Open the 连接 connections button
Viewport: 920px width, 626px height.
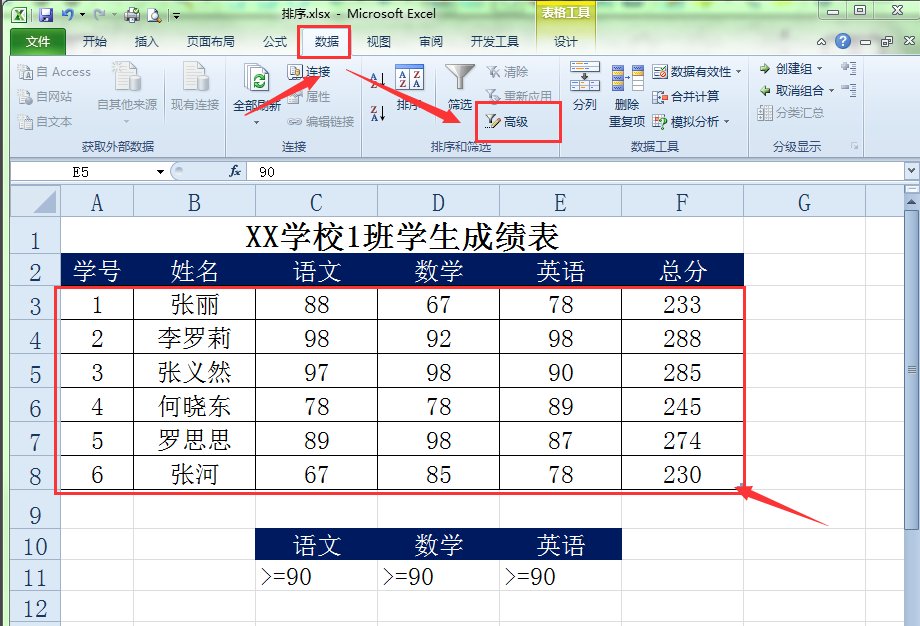[309, 72]
